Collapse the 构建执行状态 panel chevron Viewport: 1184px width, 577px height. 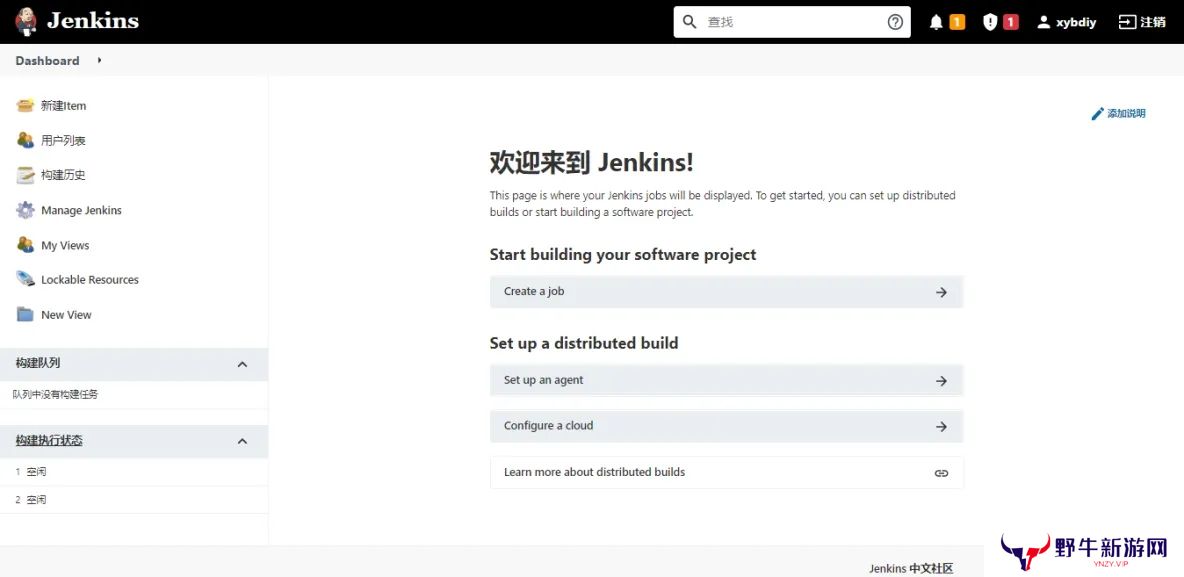(x=242, y=441)
